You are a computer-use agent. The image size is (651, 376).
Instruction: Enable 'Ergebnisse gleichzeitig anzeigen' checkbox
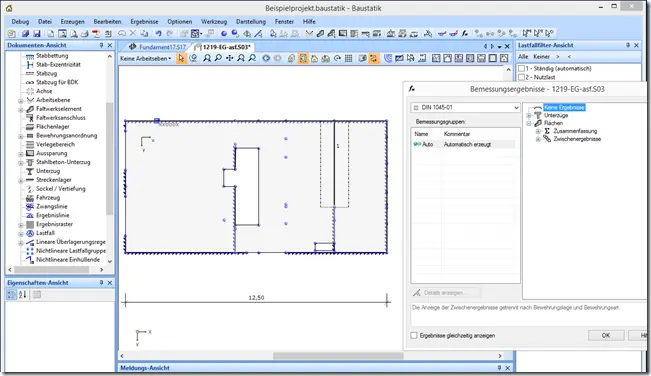pos(414,335)
